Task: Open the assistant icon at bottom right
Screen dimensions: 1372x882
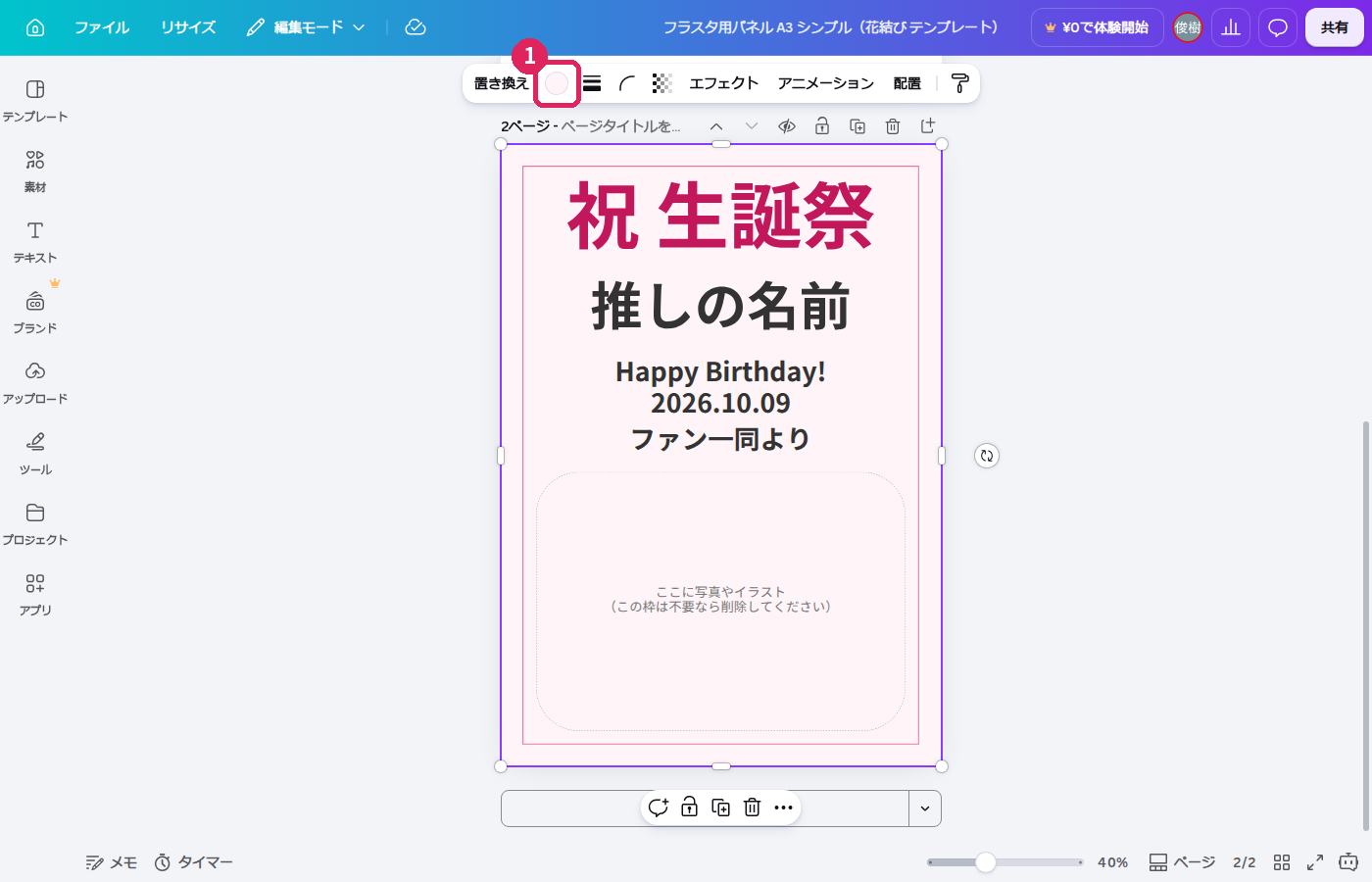Action: point(1348,862)
